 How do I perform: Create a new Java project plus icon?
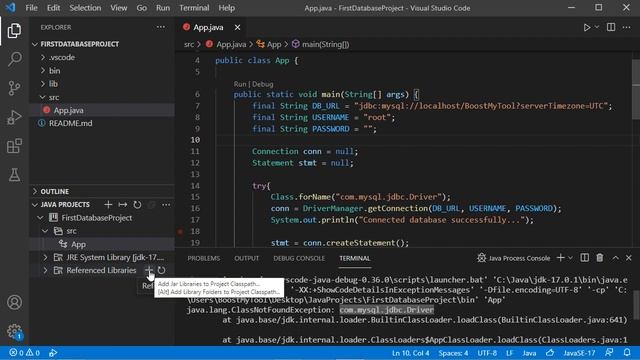point(108,204)
